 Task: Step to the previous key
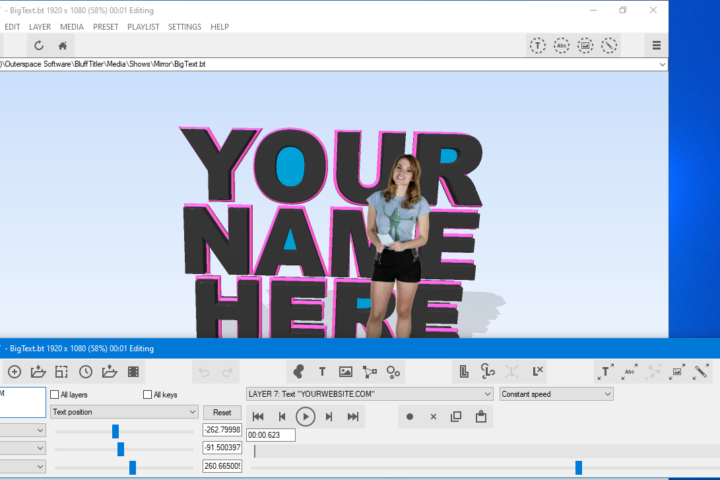tap(282, 417)
